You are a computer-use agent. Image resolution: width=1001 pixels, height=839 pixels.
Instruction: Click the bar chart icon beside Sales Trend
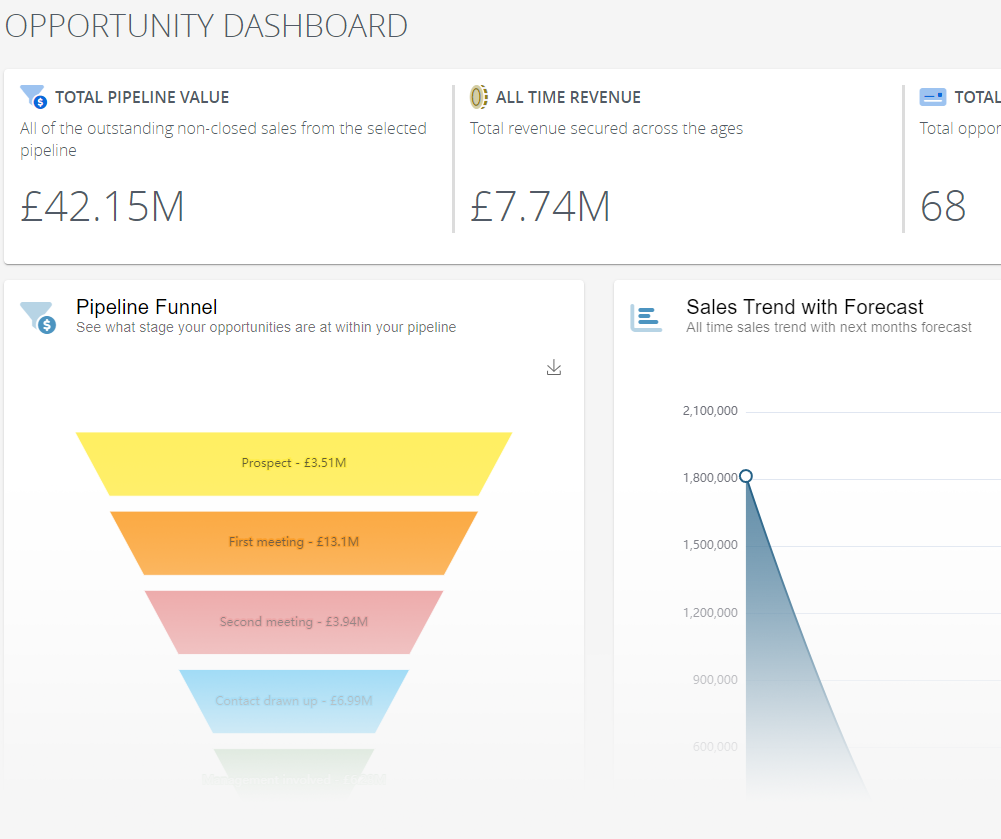point(646,317)
